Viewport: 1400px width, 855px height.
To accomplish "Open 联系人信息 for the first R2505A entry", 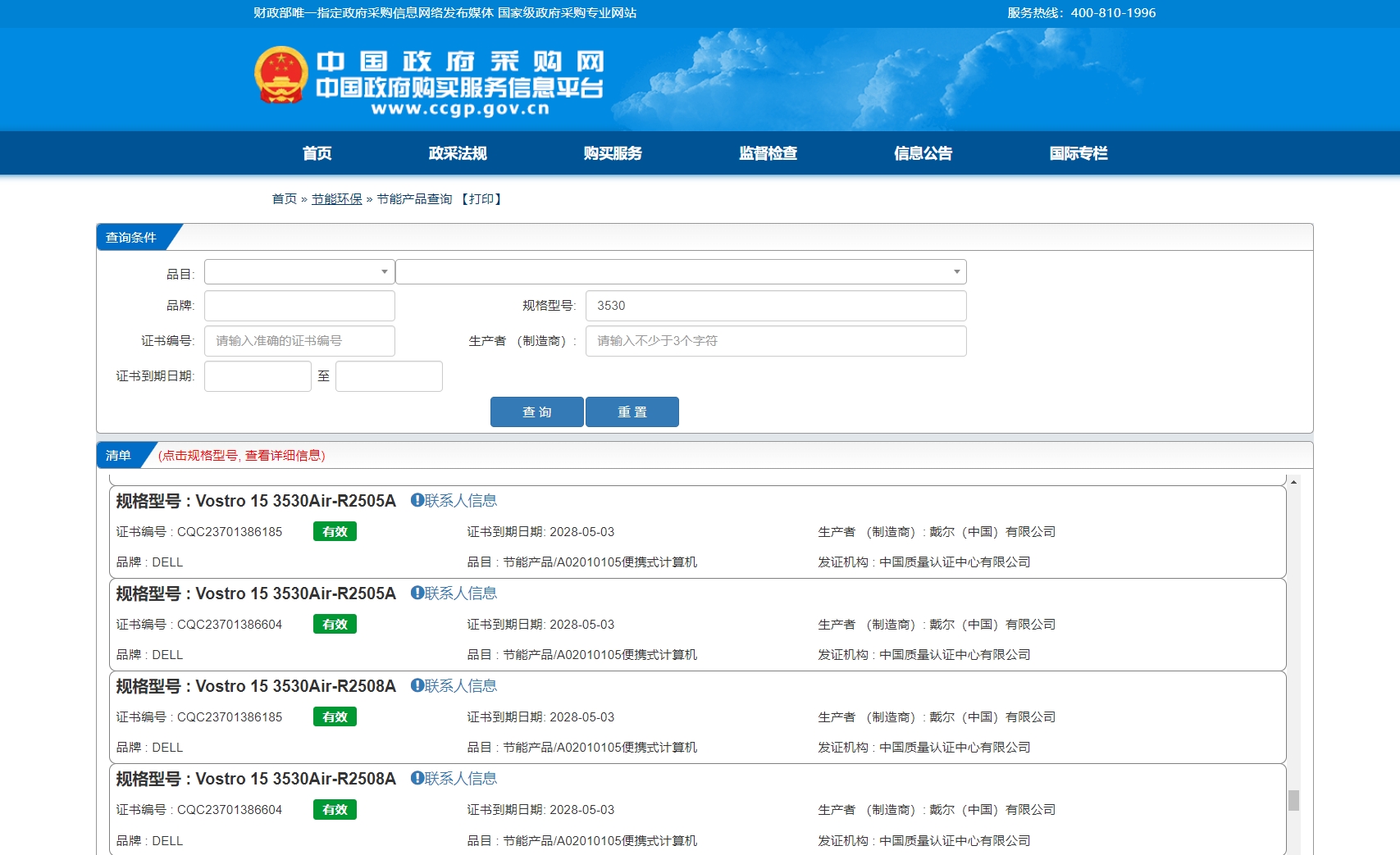I will 454,501.
